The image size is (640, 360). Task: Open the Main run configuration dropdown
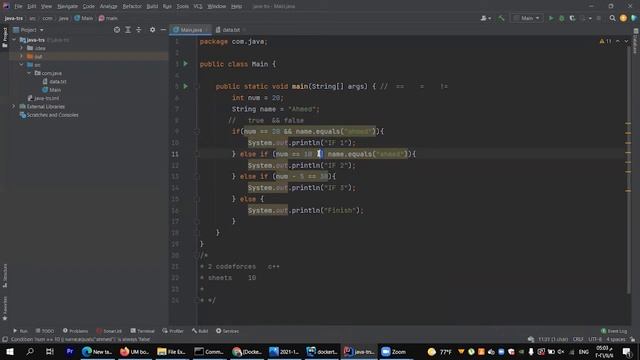point(527,18)
